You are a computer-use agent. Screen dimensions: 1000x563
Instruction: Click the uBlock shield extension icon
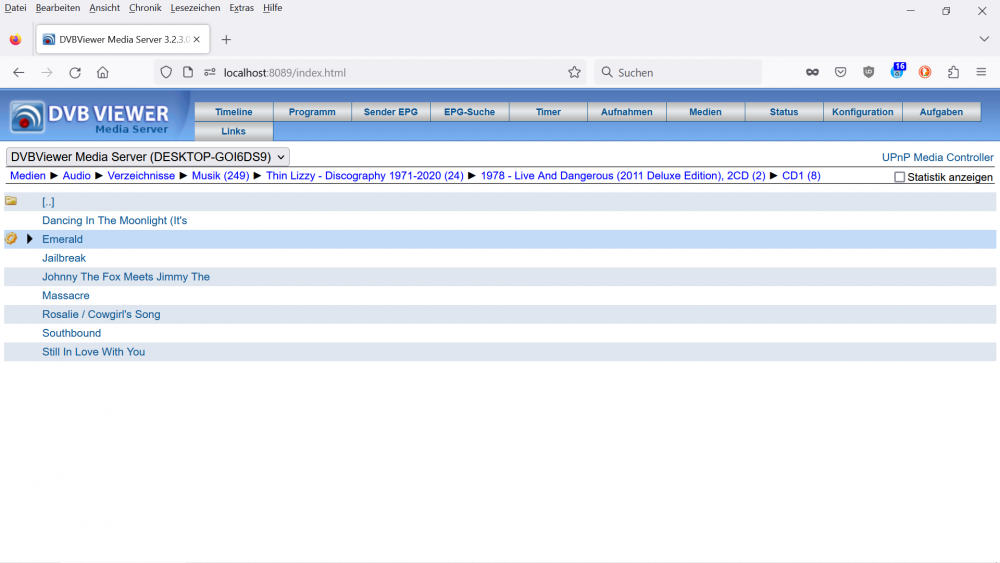869,73
